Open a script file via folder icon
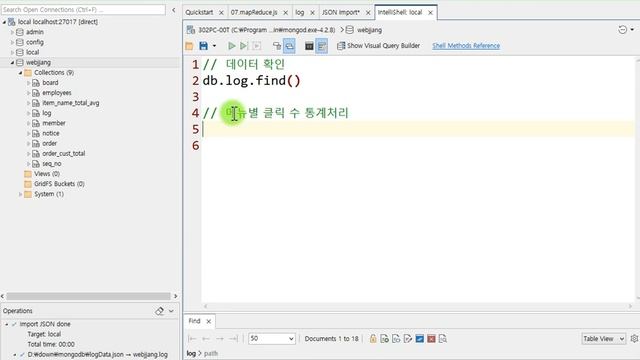640x360 pixels. pyautogui.click(x=189, y=46)
